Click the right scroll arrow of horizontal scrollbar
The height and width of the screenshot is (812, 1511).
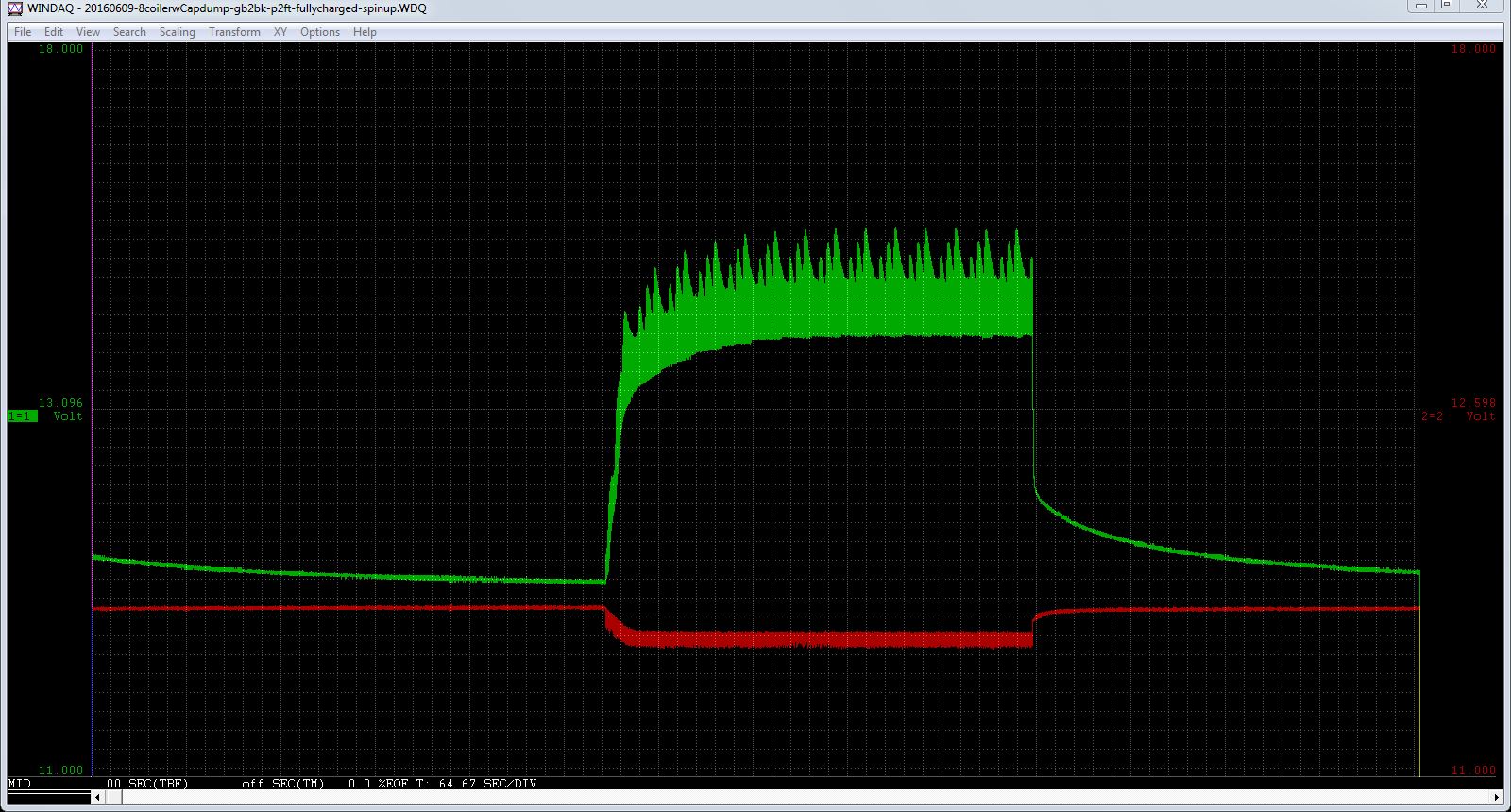point(1497,798)
